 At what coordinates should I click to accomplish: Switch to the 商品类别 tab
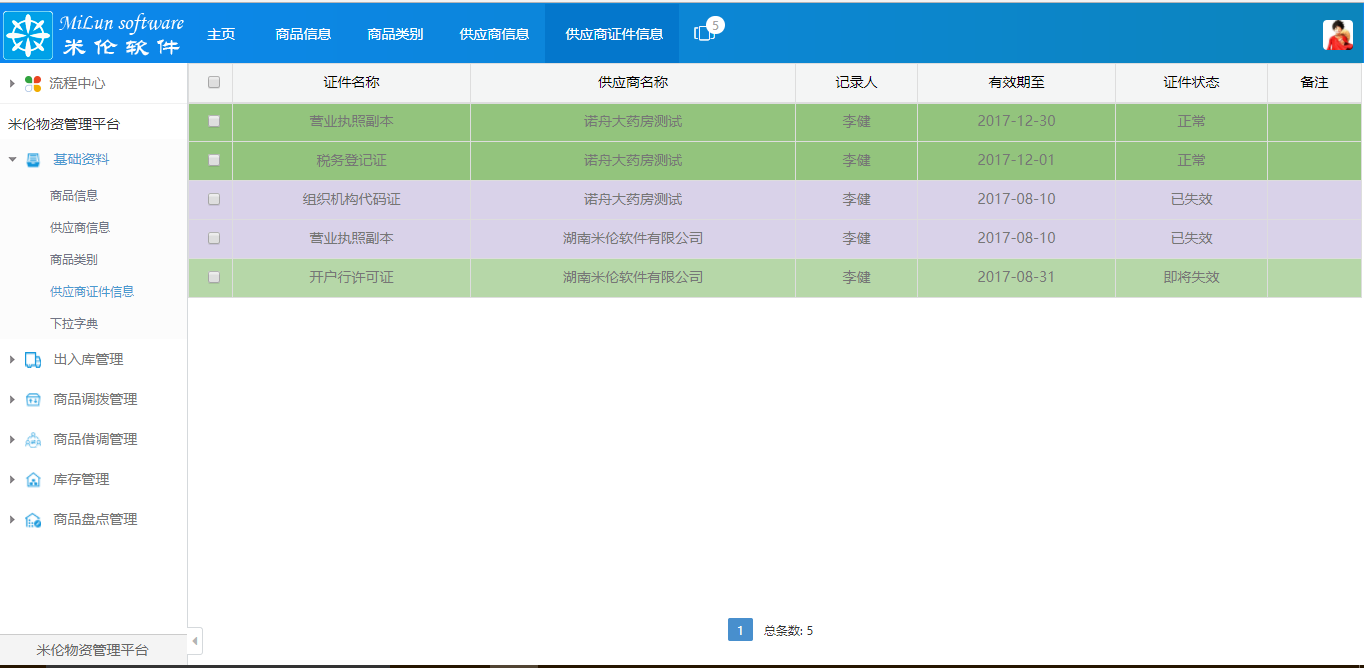tap(395, 32)
